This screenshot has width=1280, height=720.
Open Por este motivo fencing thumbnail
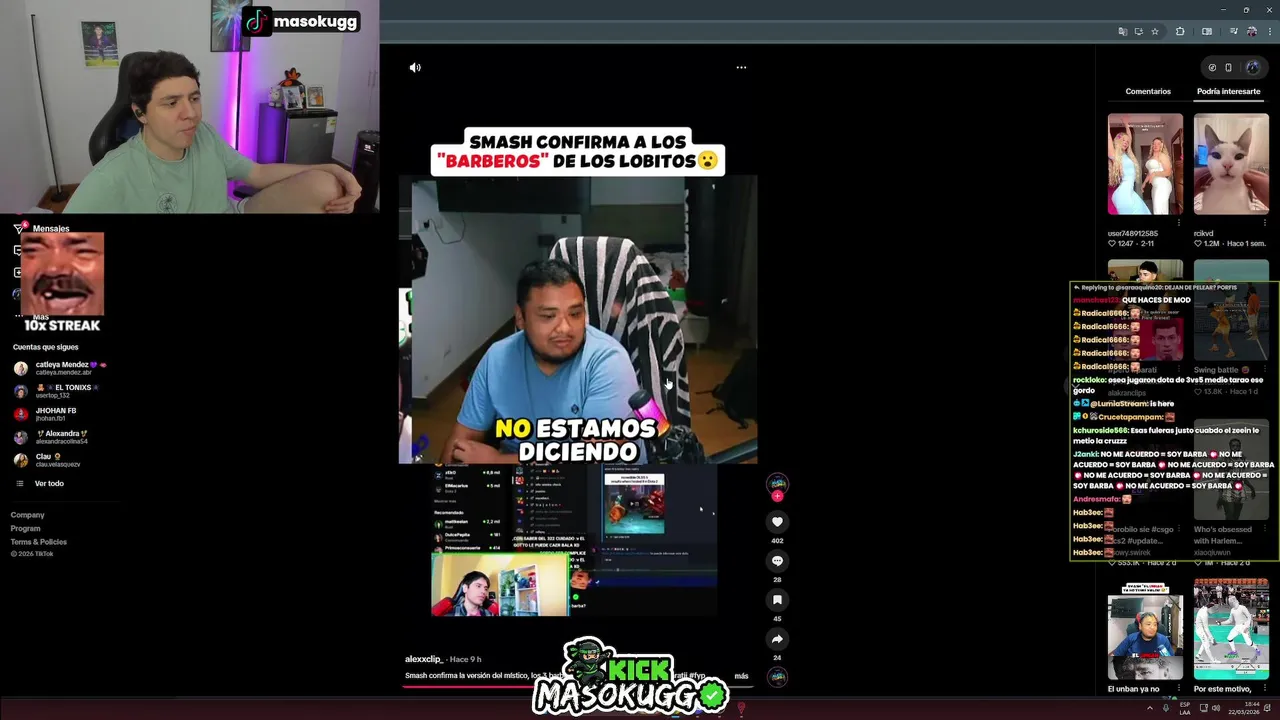(x=1231, y=629)
